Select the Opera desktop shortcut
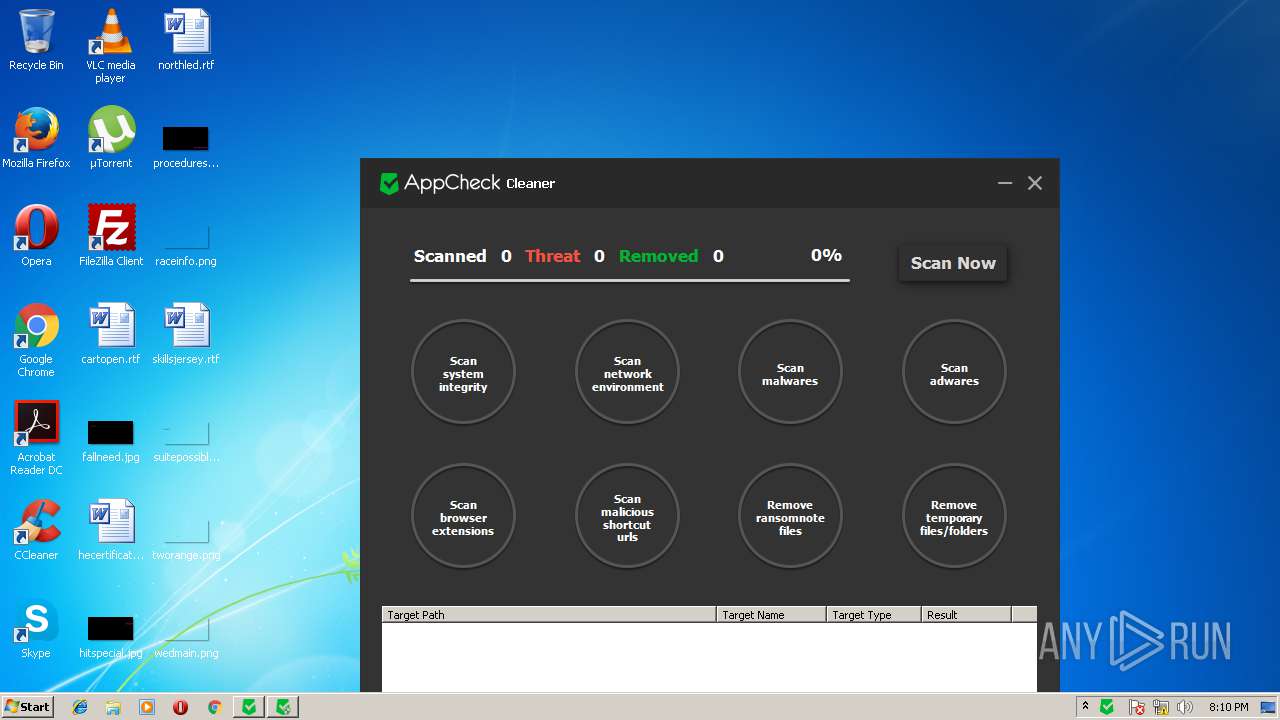The image size is (1280, 720). coord(36,236)
